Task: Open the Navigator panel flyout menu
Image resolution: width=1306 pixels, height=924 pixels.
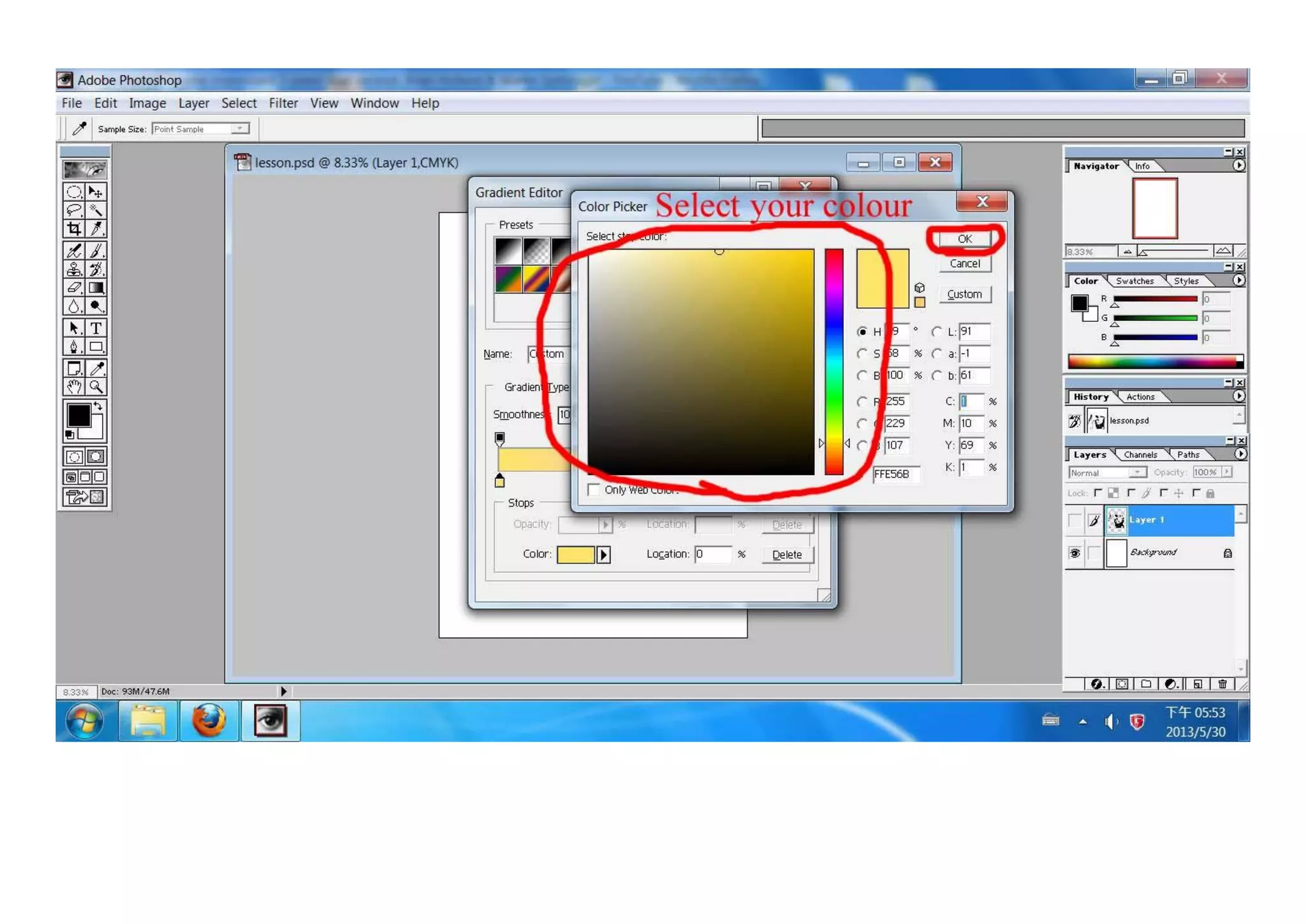Action: [1239, 166]
